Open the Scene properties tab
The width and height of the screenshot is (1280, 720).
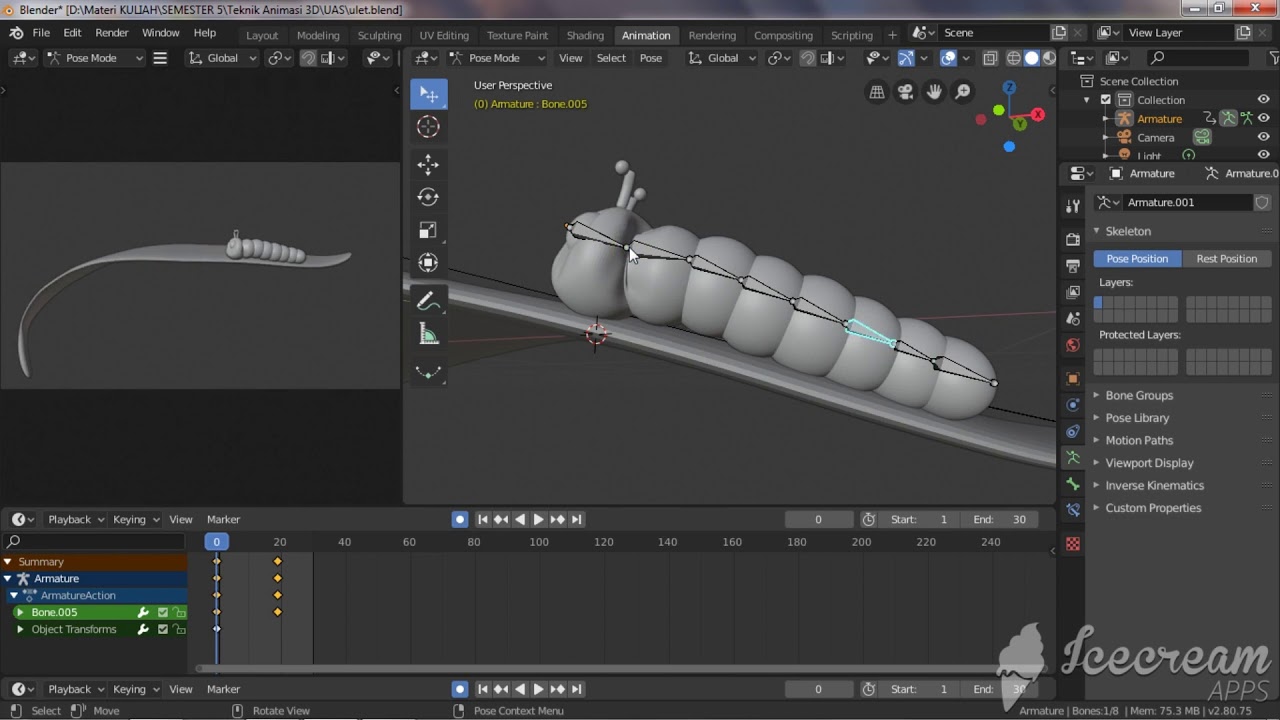click(x=1073, y=318)
